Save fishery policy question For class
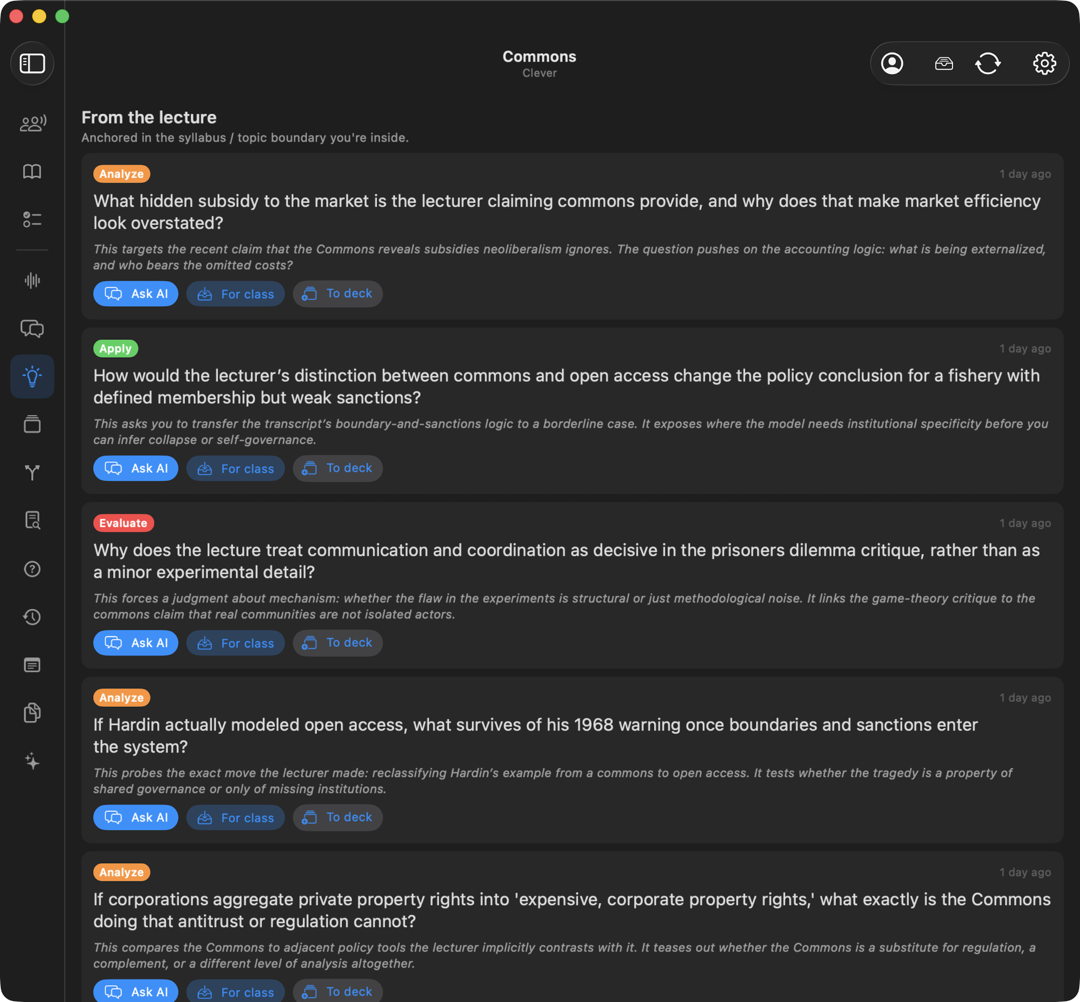 click(236, 468)
